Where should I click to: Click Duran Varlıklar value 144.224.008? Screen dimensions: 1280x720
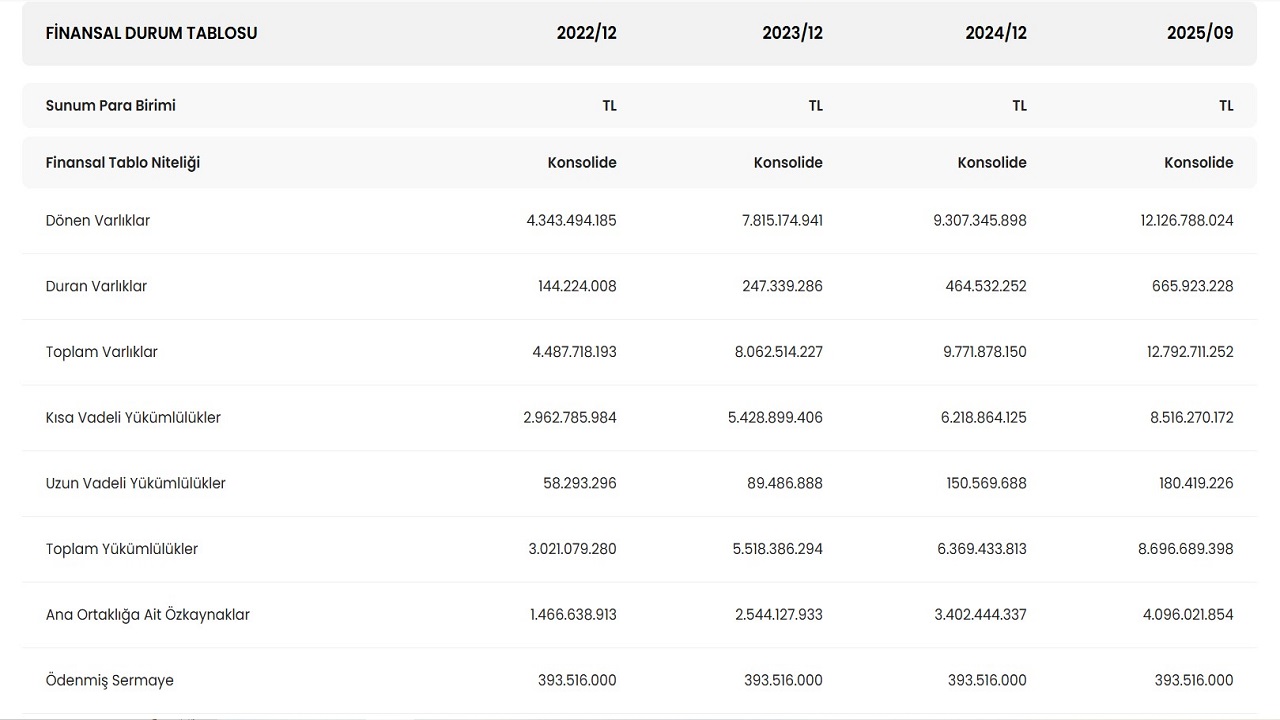[577, 287]
